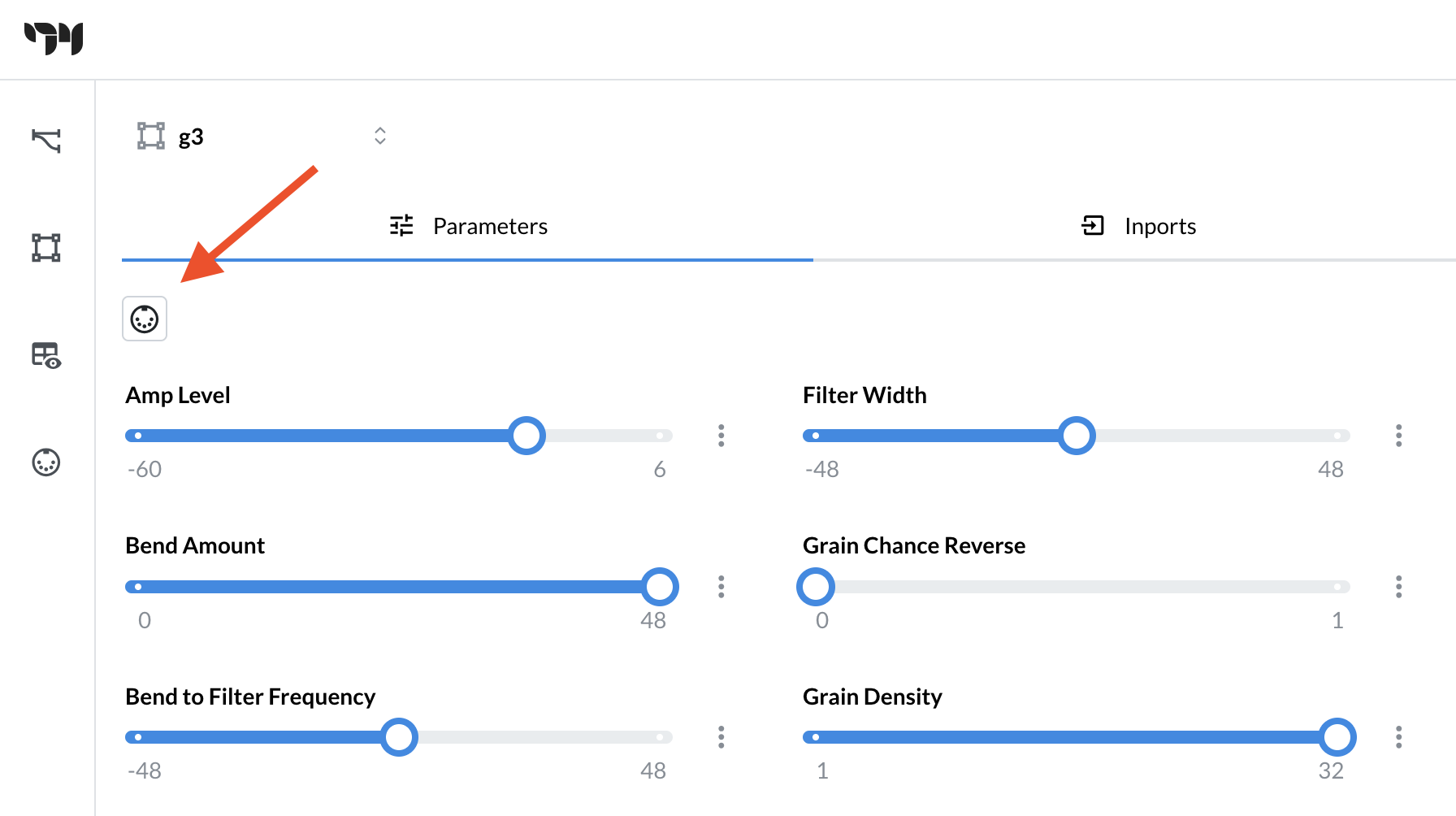Viewport: 1456px width, 816px height.
Task: Click the Grain Density label
Action: 873,697
